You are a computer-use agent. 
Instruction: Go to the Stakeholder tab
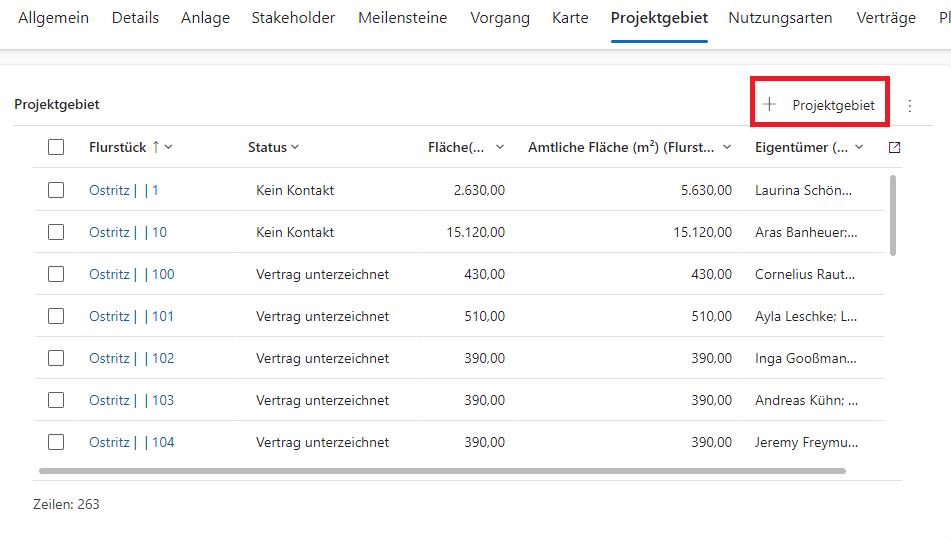point(293,18)
